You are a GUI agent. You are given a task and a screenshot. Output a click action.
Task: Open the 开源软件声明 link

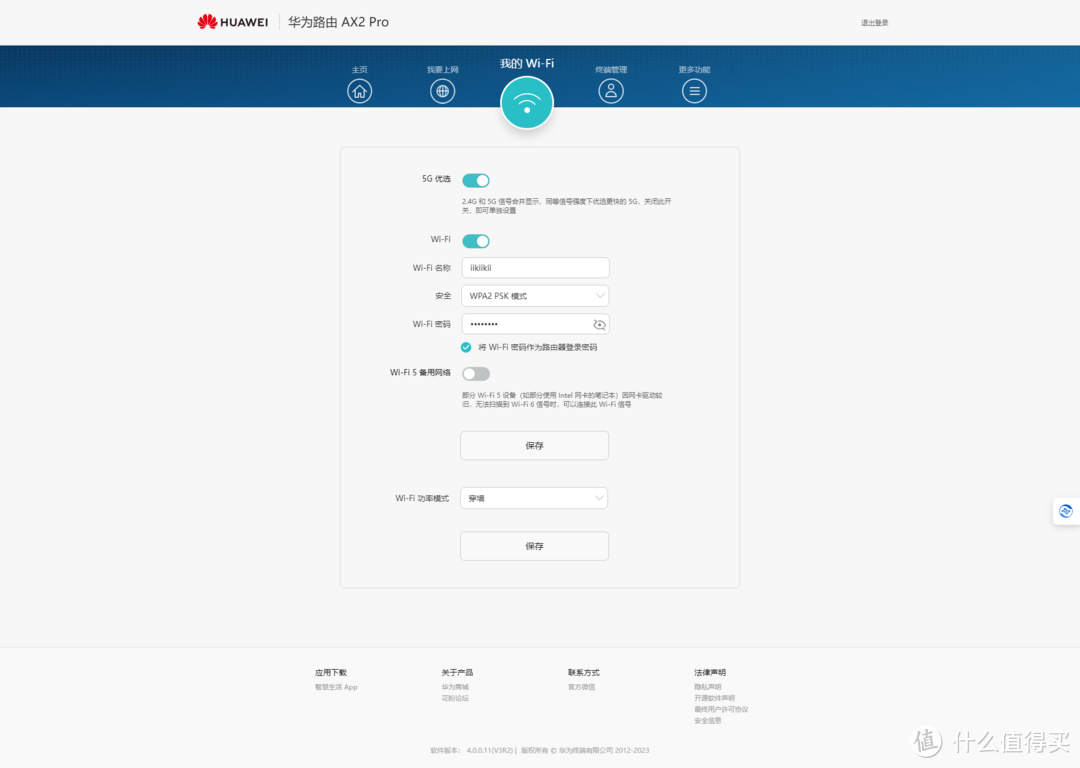pyautogui.click(x=714, y=698)
